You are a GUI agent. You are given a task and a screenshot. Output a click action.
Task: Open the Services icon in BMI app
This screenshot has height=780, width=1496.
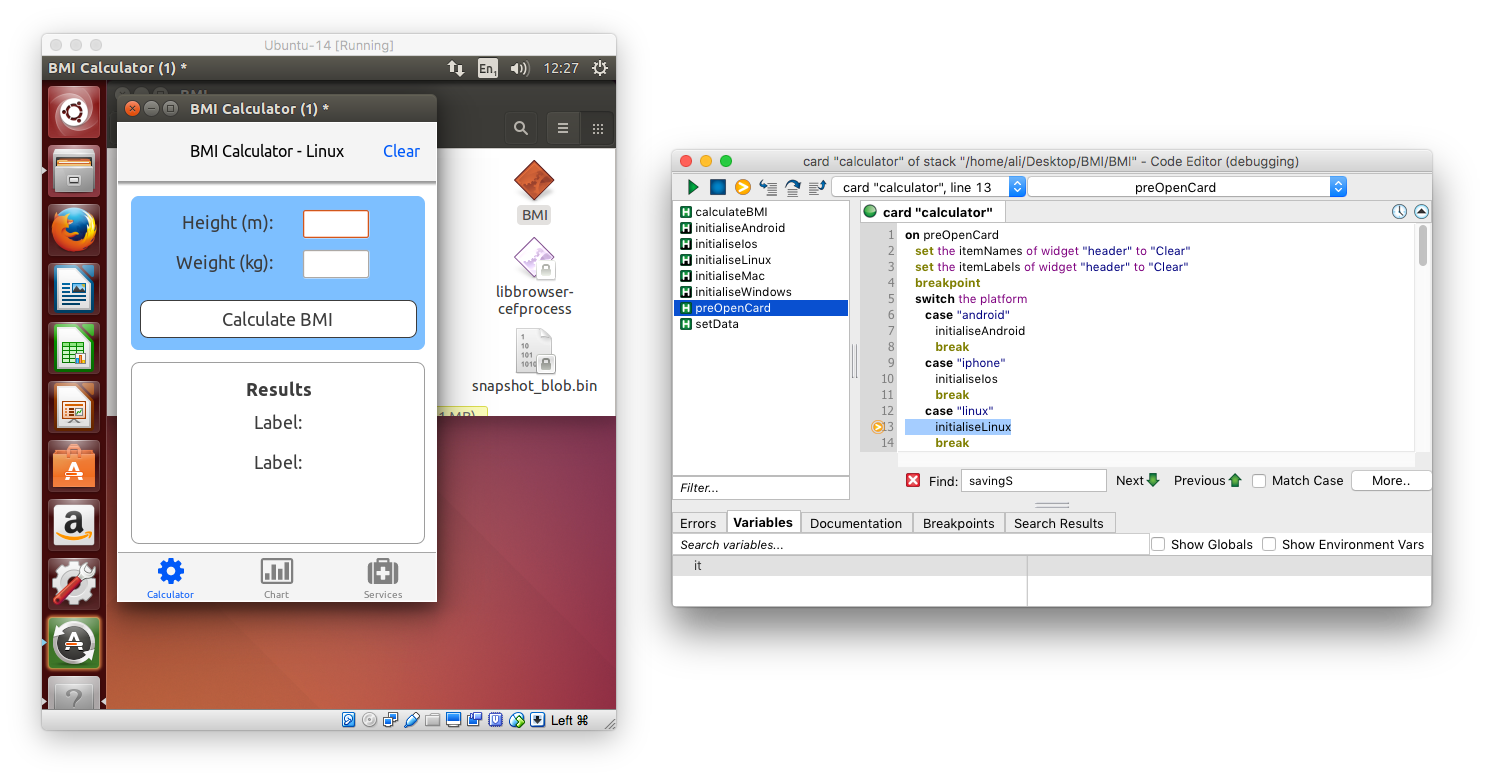pos(382,572)
